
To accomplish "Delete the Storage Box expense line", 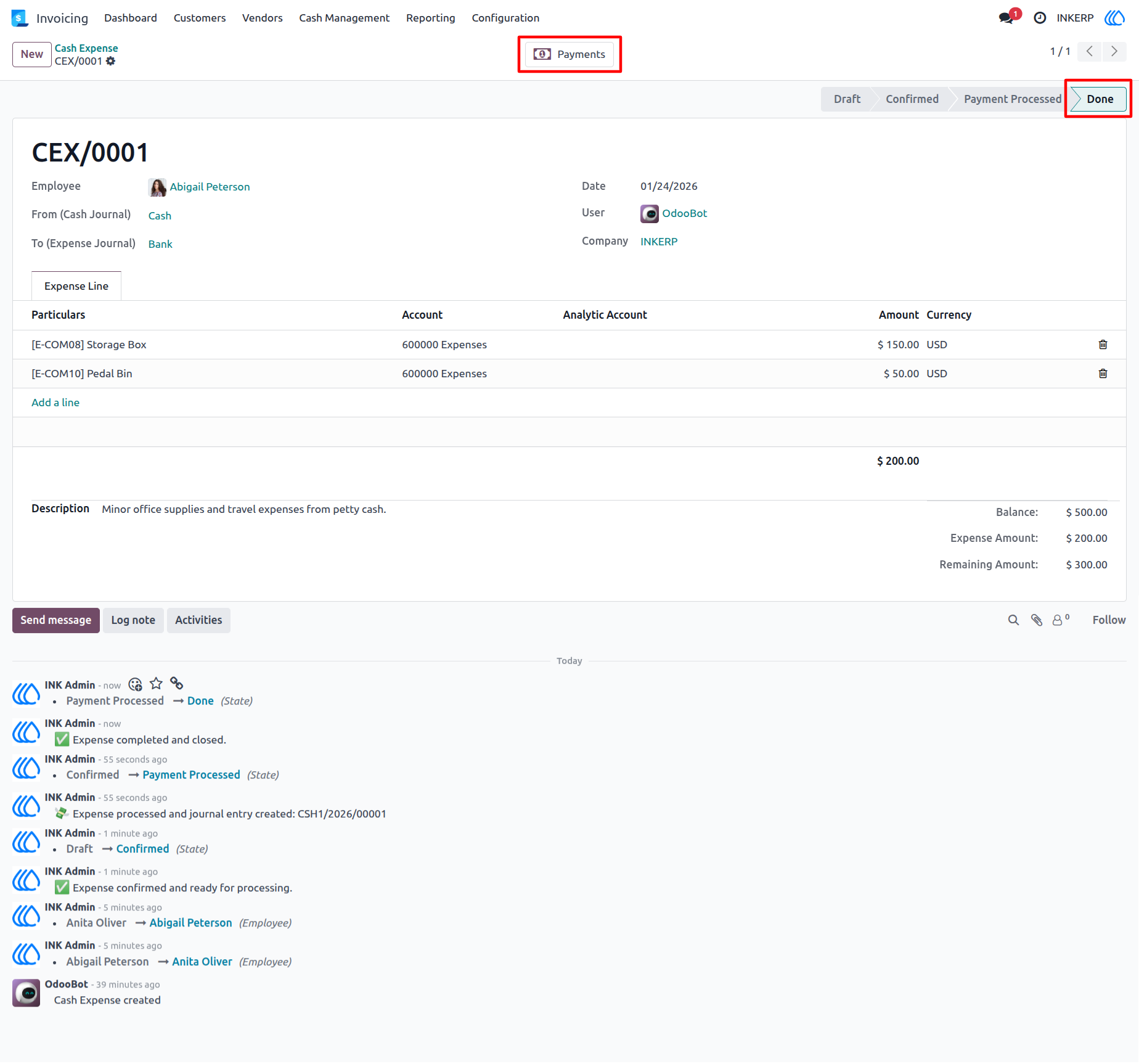I will click(1103, 345).
